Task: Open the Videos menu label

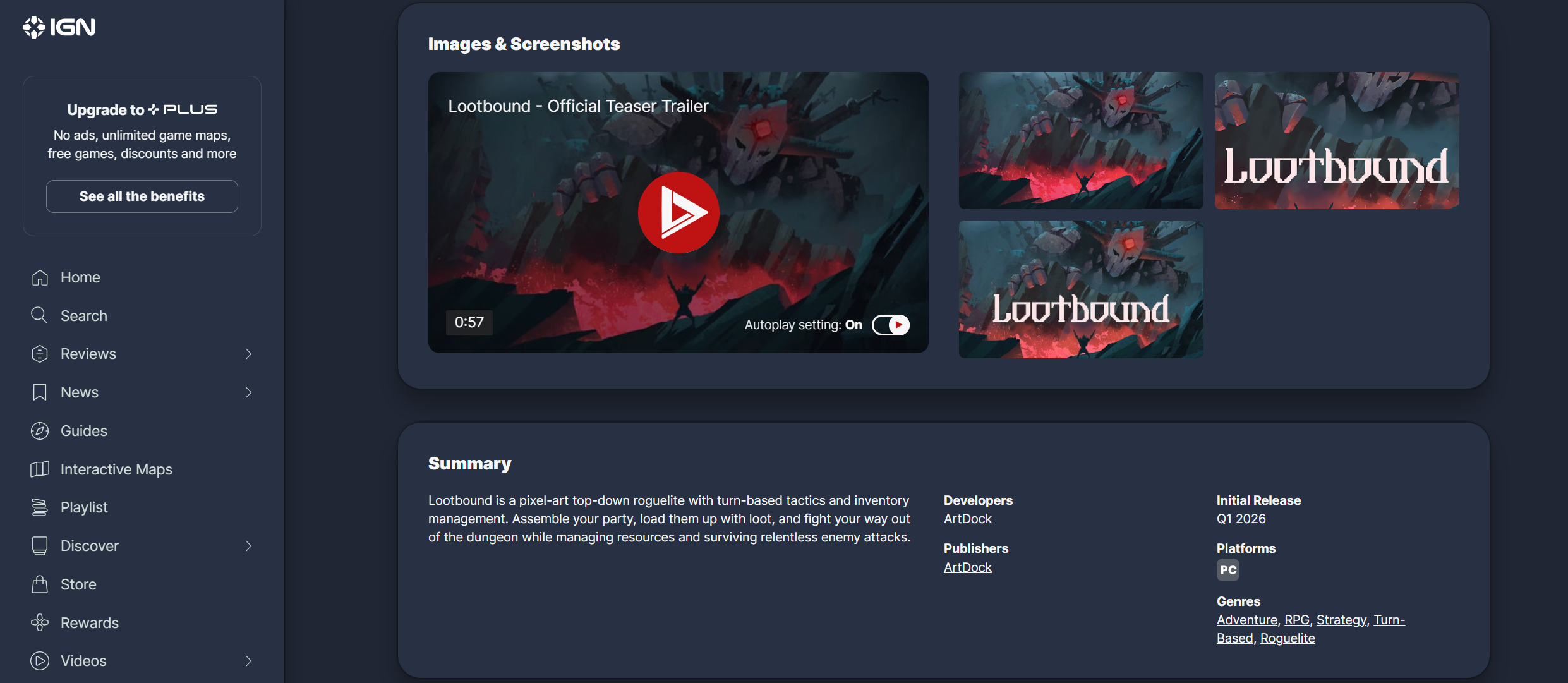Action: (x=83, y=661)
